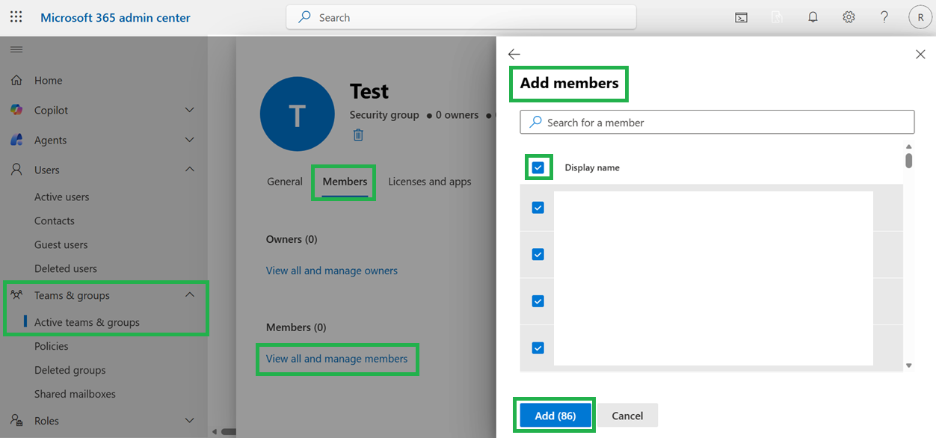
Task: Expand the Roles section chevron
Action: click(189, 420)
